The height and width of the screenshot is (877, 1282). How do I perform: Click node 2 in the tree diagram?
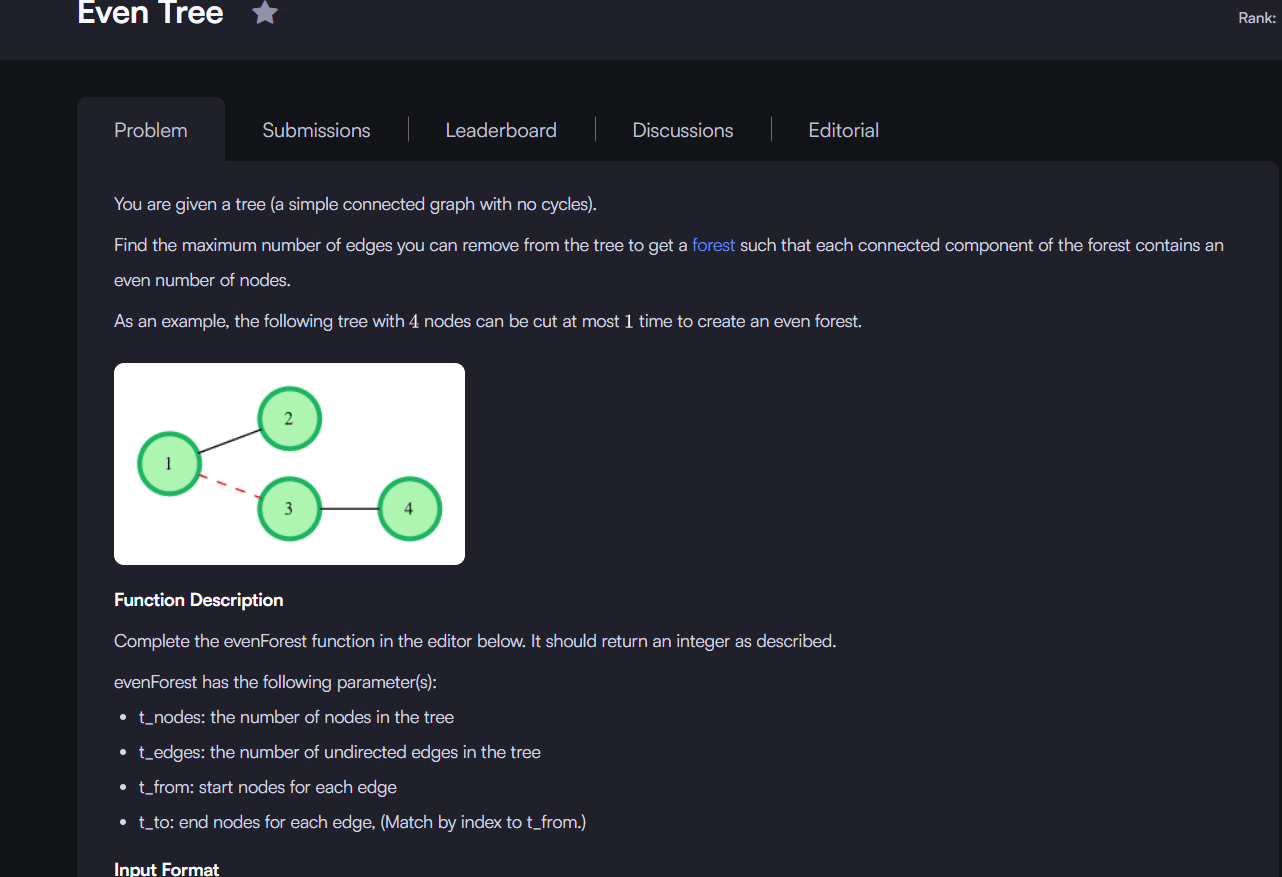[x=289, y=418]
